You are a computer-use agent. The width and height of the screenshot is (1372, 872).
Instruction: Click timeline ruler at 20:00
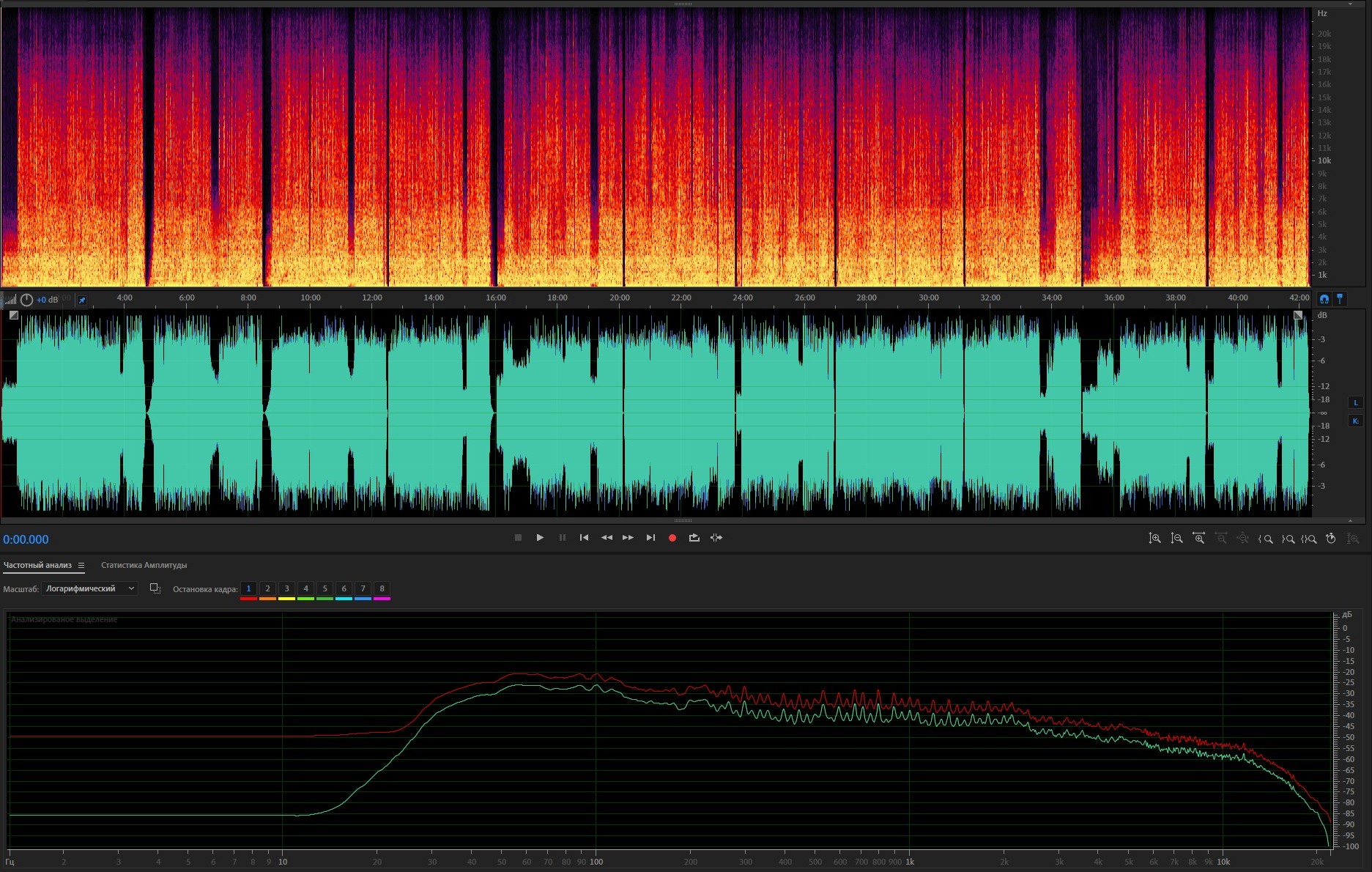[620, 298]
